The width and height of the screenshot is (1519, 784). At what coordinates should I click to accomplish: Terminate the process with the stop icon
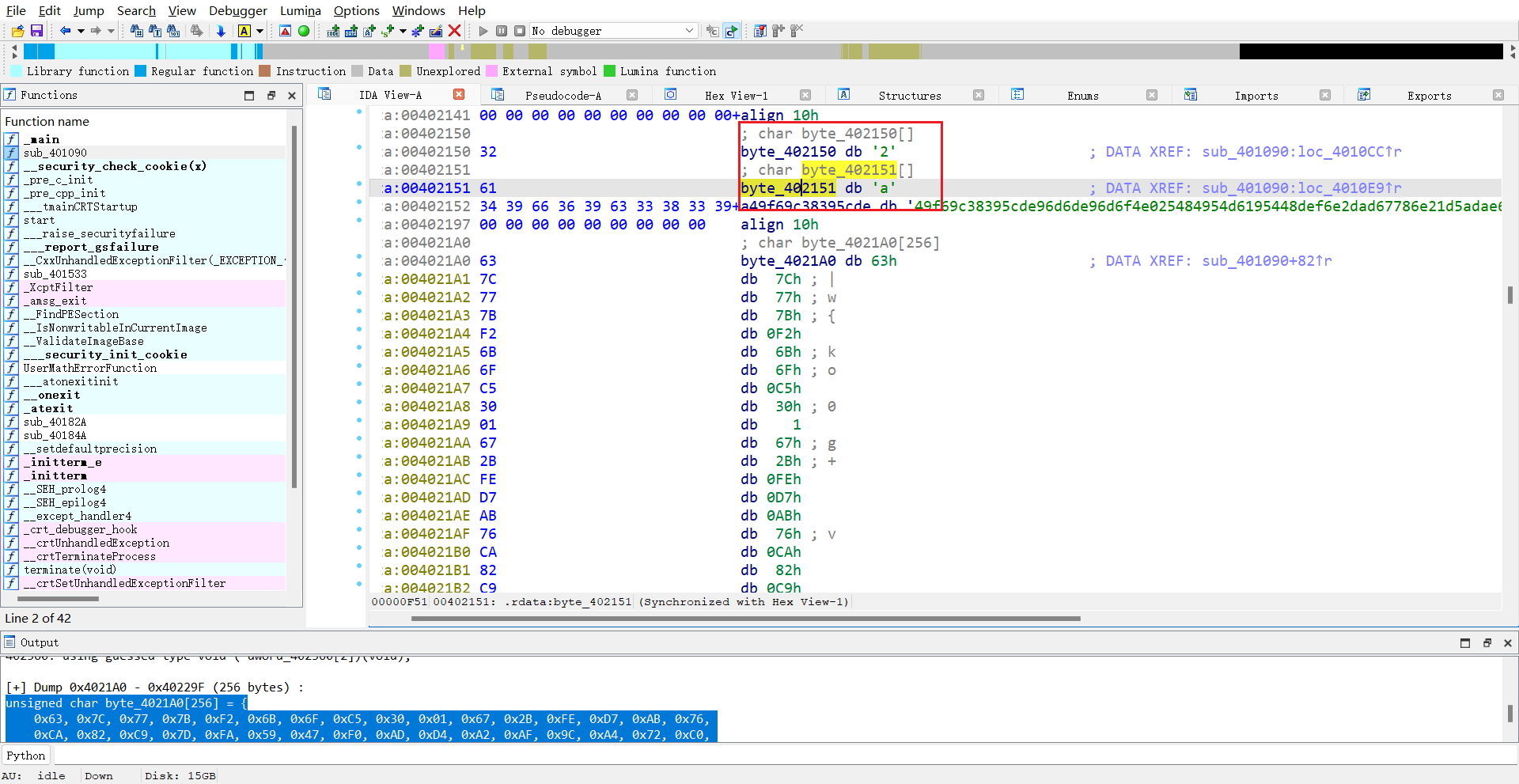520,31
